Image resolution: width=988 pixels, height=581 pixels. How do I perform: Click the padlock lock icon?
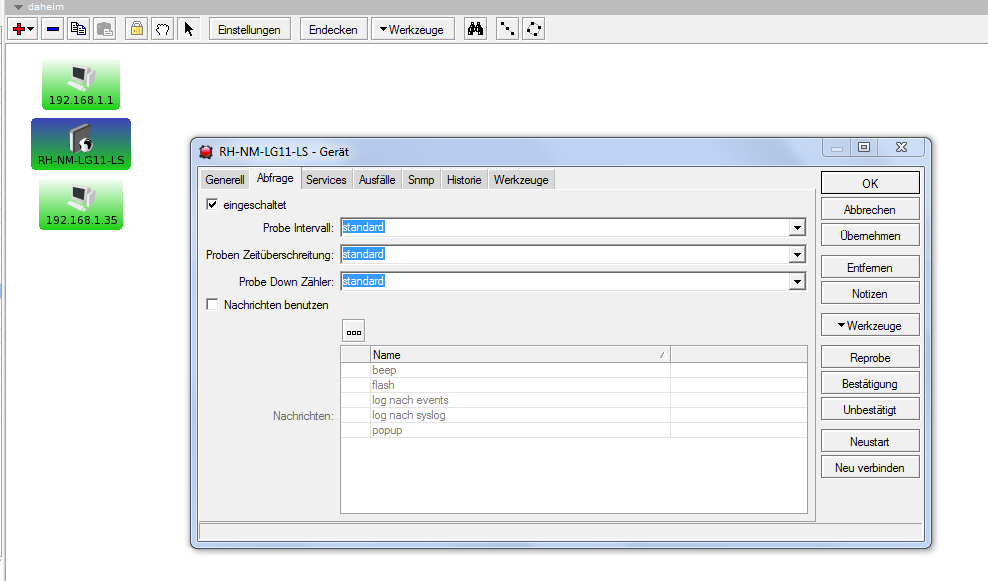click(137, 29)
